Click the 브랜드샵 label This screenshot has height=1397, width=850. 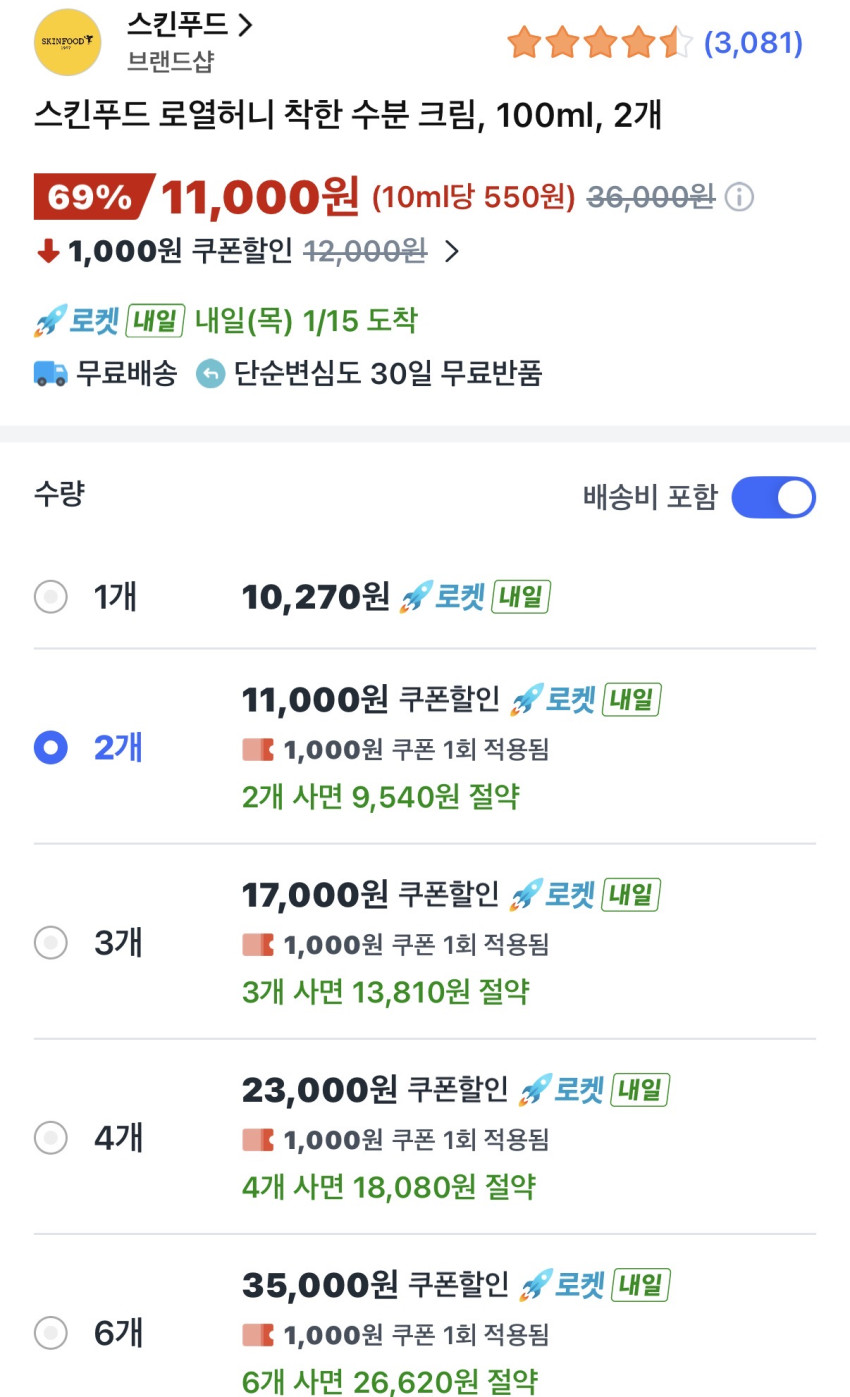[170, 61]
